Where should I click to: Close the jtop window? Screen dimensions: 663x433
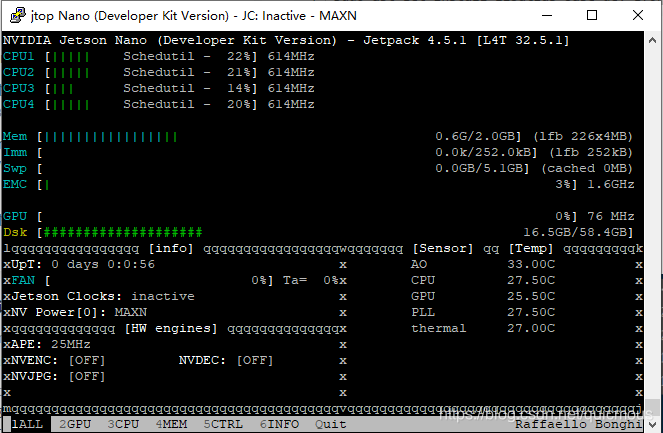[638, 15]
